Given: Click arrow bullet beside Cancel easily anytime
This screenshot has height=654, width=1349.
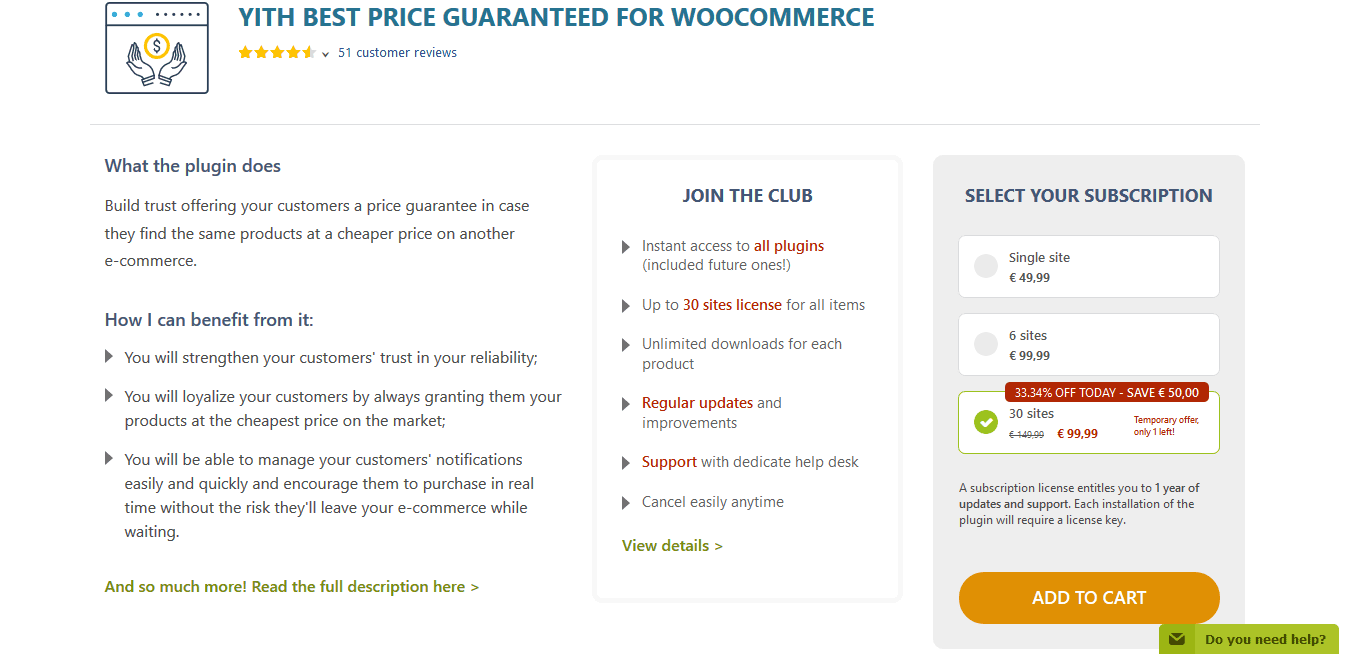Looking at the screenshot, I should pyautogui.click(x=626, y=503).
